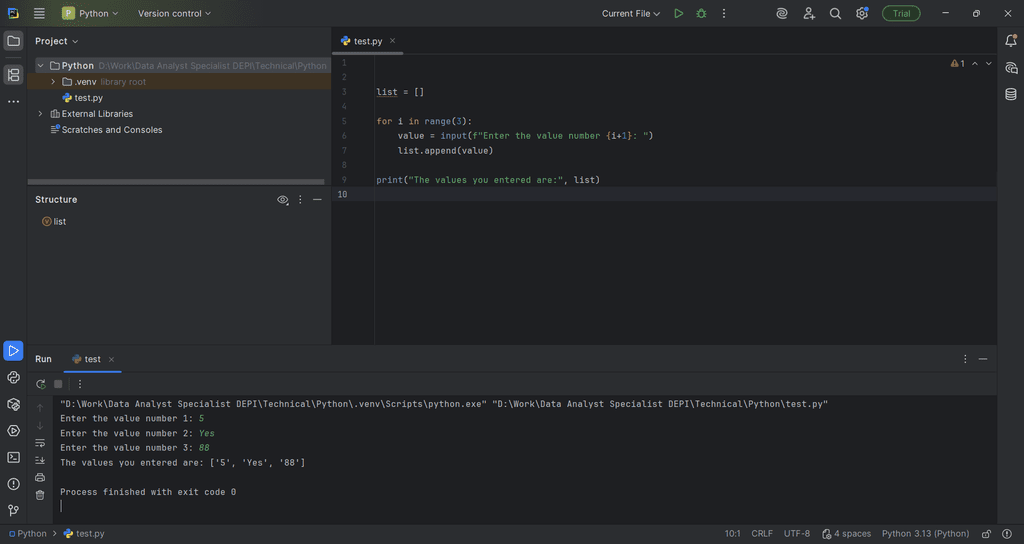Open Version control dropdown
The width and height of the screenshot is (1024, 544).
pyautogui.click(x=174, y=14)
